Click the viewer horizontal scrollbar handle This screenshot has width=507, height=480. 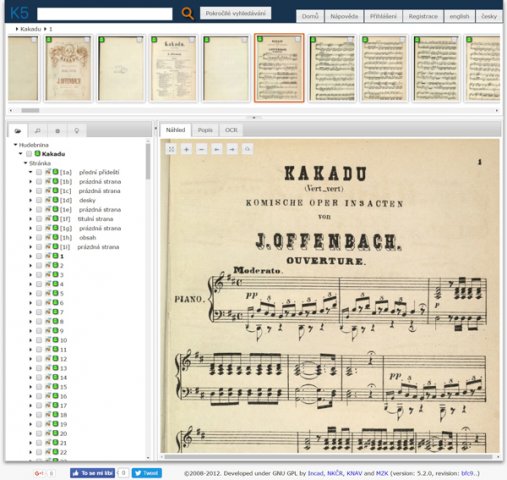tap(328, 457)
